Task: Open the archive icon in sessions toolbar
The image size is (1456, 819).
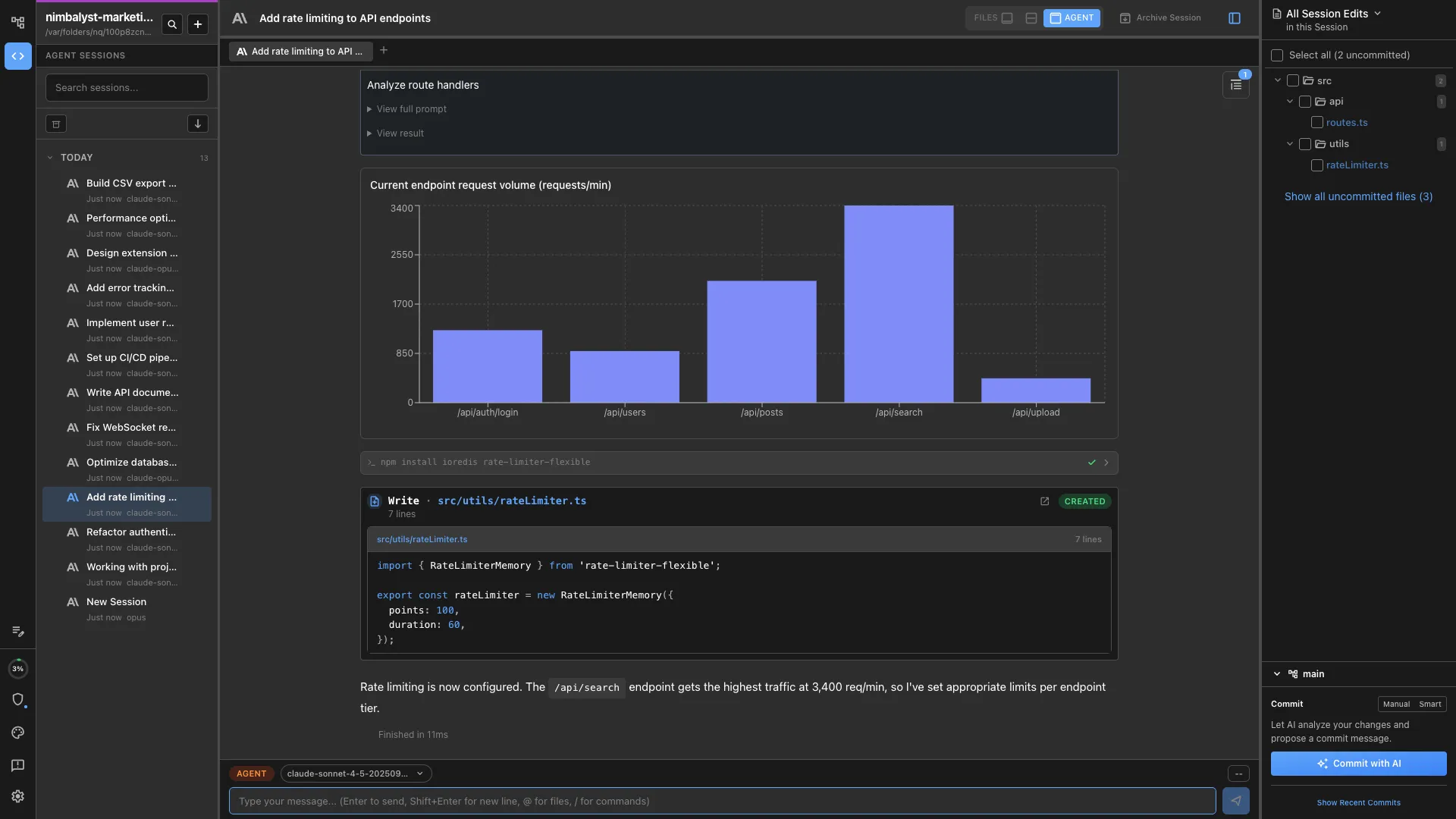Action: pyautogui.click(x=56, y=124)
